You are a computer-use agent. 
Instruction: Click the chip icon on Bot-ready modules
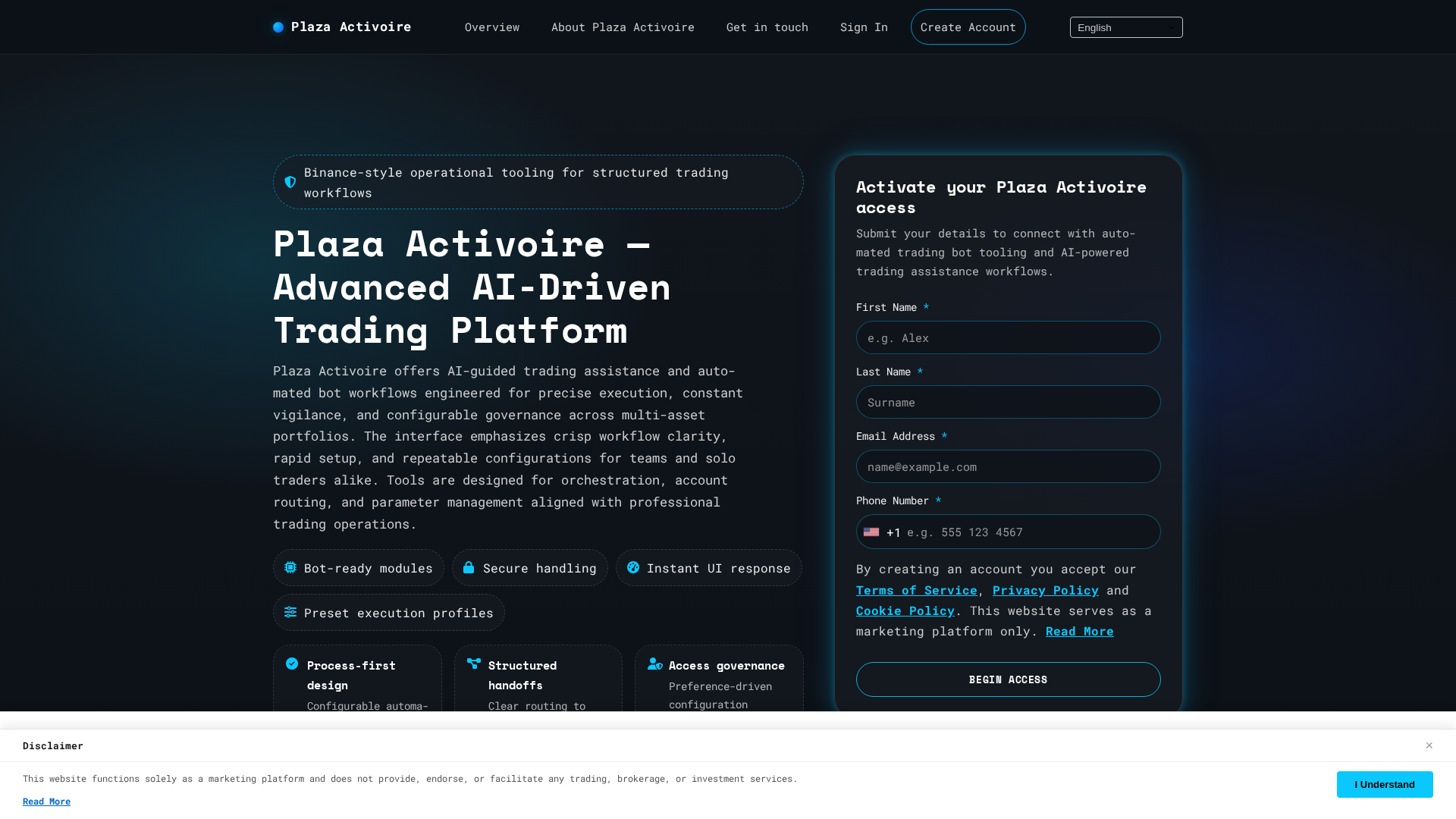pyautogui.click(x=290, y=567)
